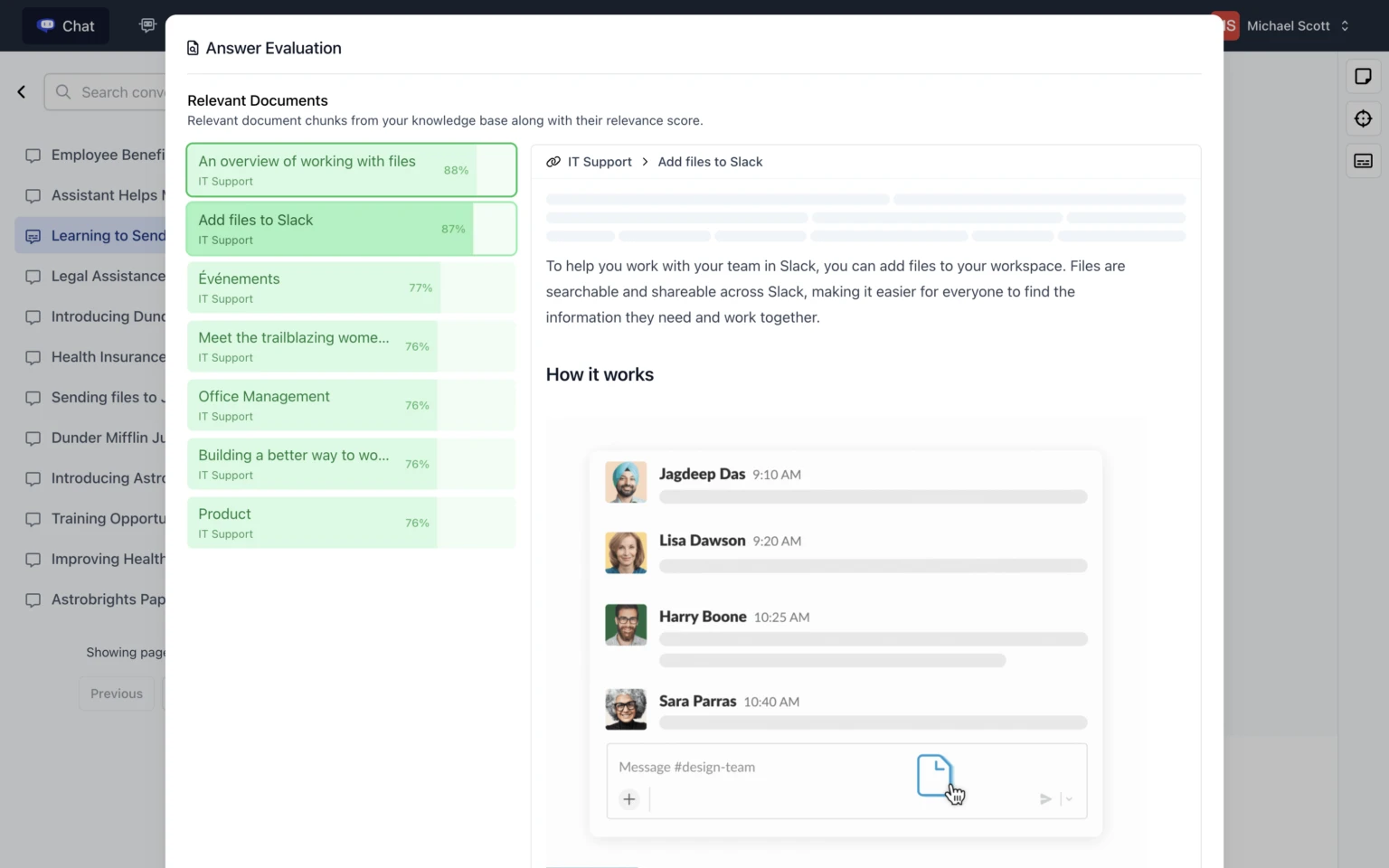
Task: Open the Add files to Slack breadcrumb link
Action: (710, 161)
